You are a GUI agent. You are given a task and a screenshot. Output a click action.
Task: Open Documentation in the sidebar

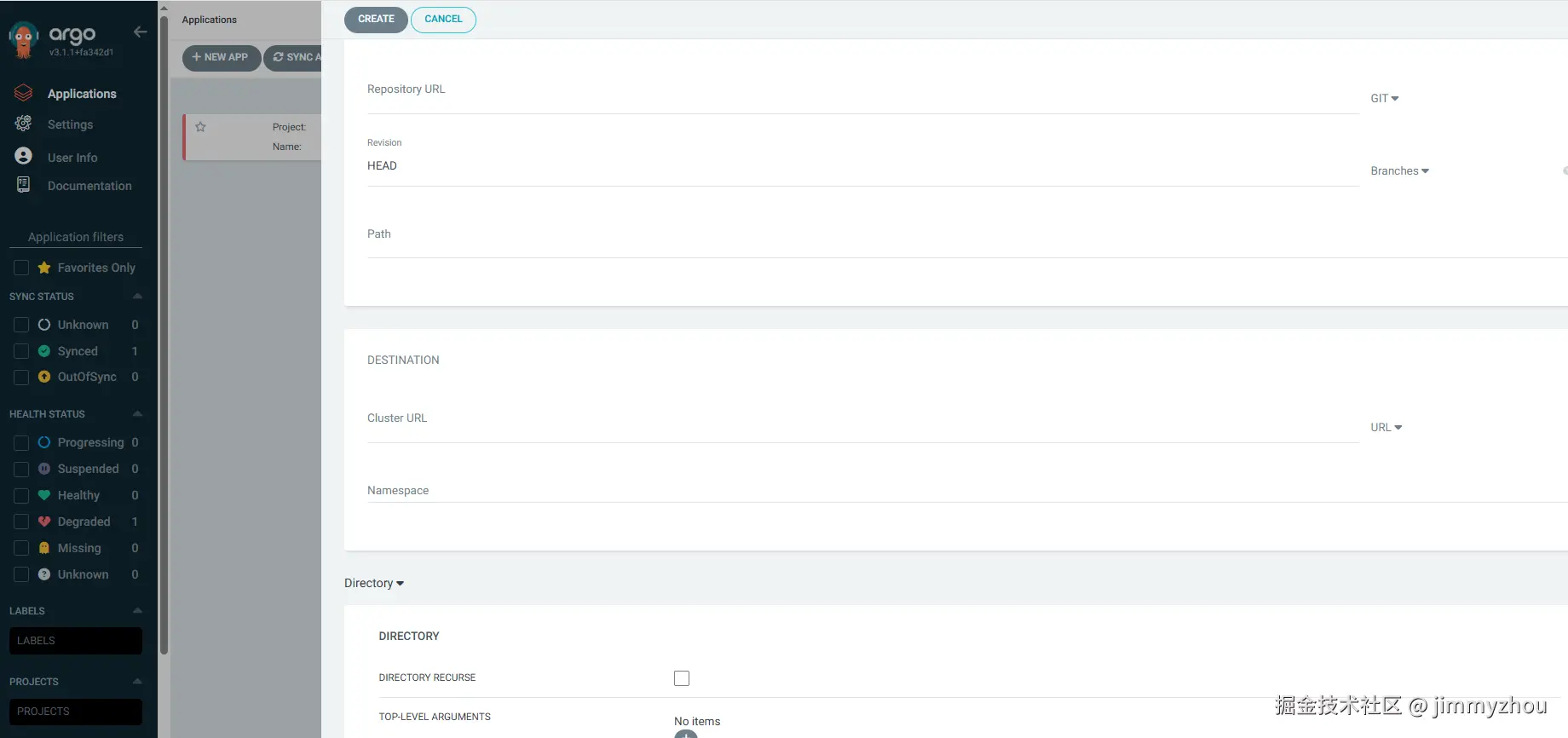click(89, 186)
